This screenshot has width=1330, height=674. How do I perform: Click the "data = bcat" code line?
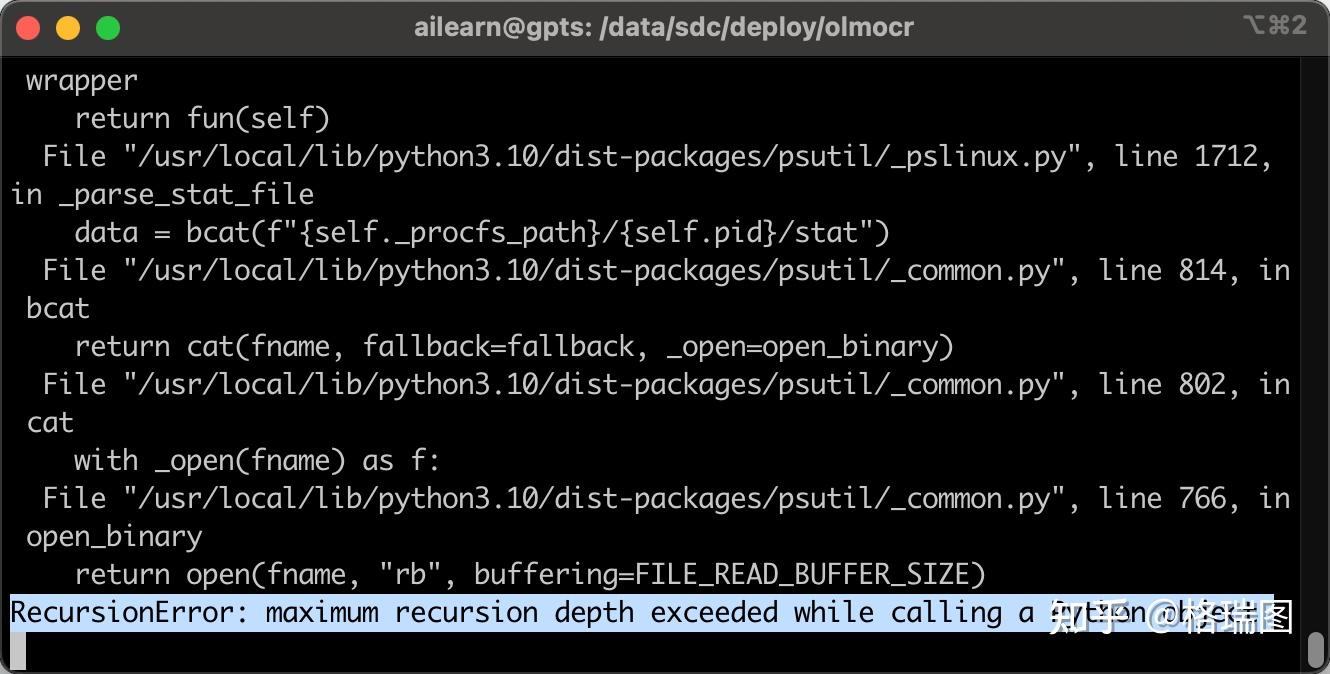point(481,233)
